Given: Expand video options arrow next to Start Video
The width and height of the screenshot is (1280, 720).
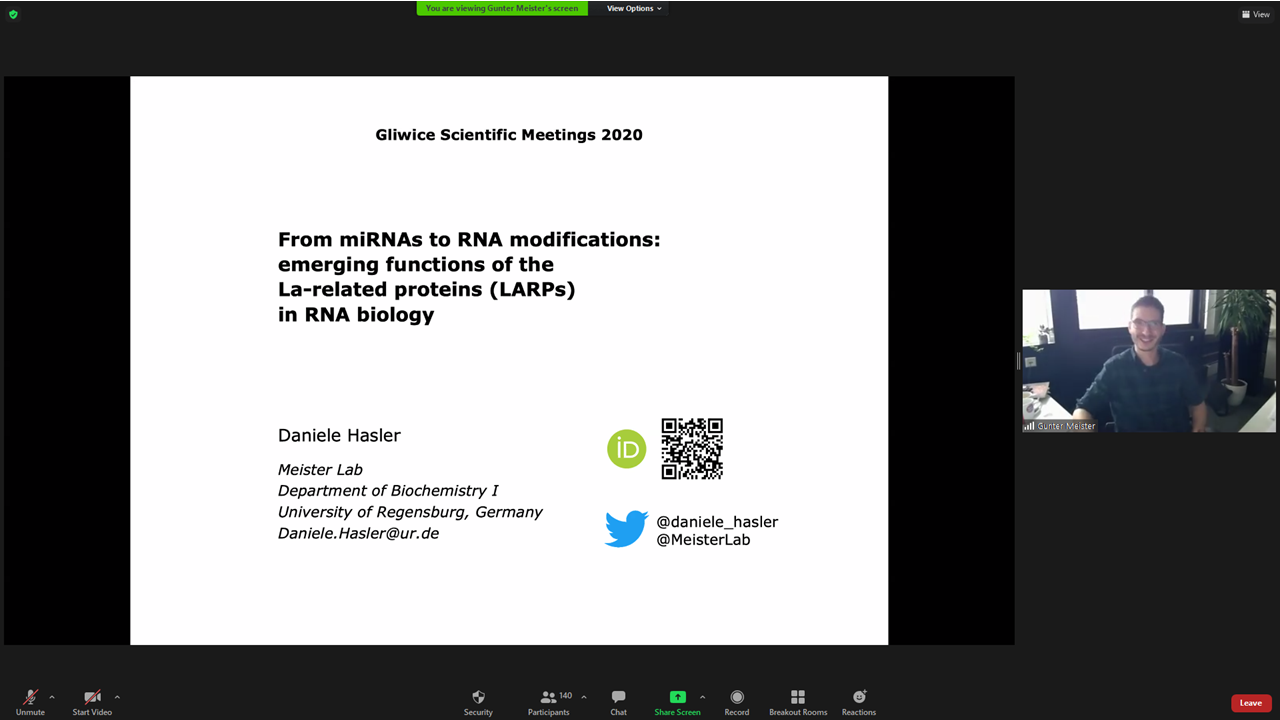Looking at the screenshot, I should (x=117, y=697).
